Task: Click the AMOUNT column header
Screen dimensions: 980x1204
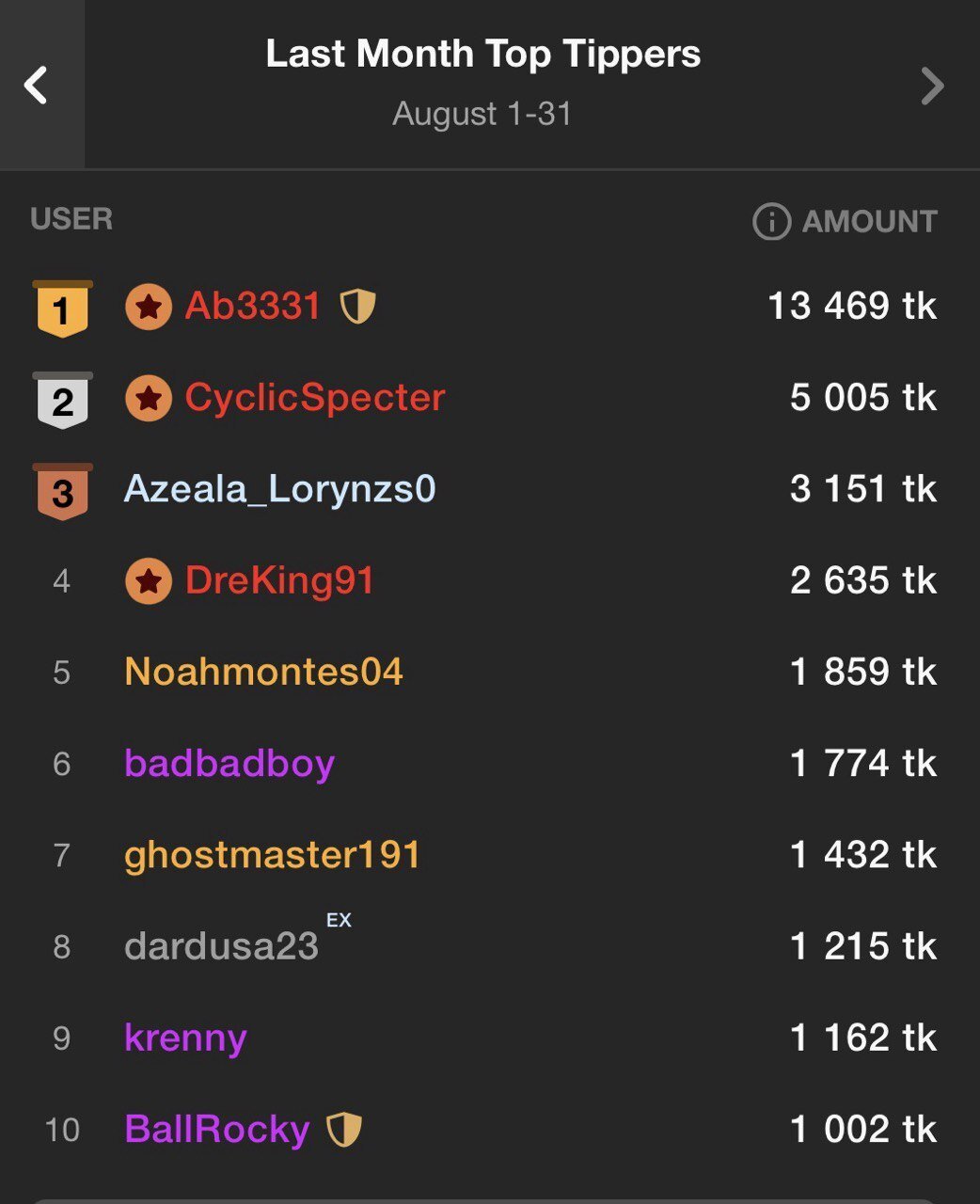Action: (869, 222)
